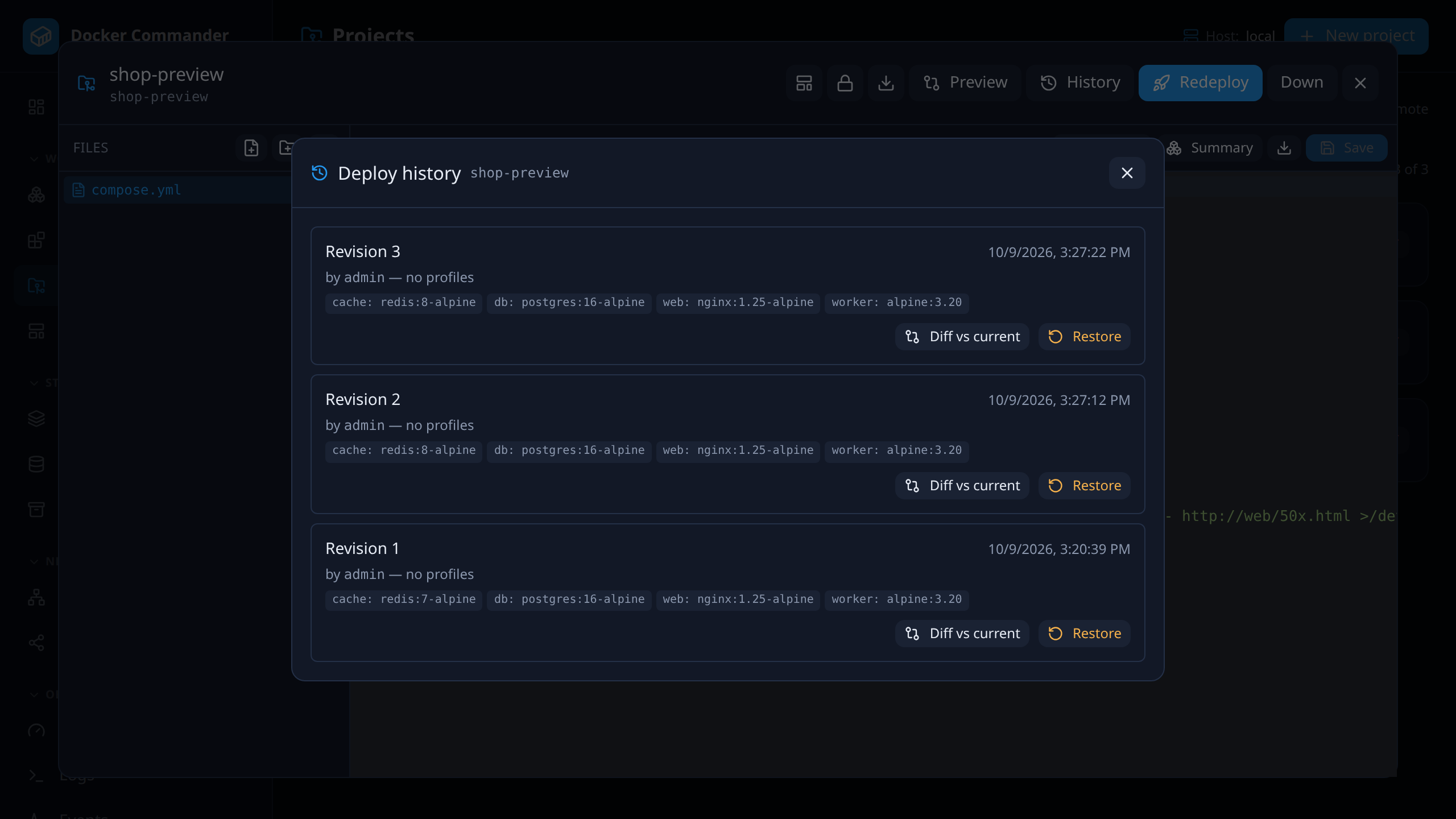1456x819 pixels.
Task: Click the Deploy history clock icon
Action: (320, 173)
